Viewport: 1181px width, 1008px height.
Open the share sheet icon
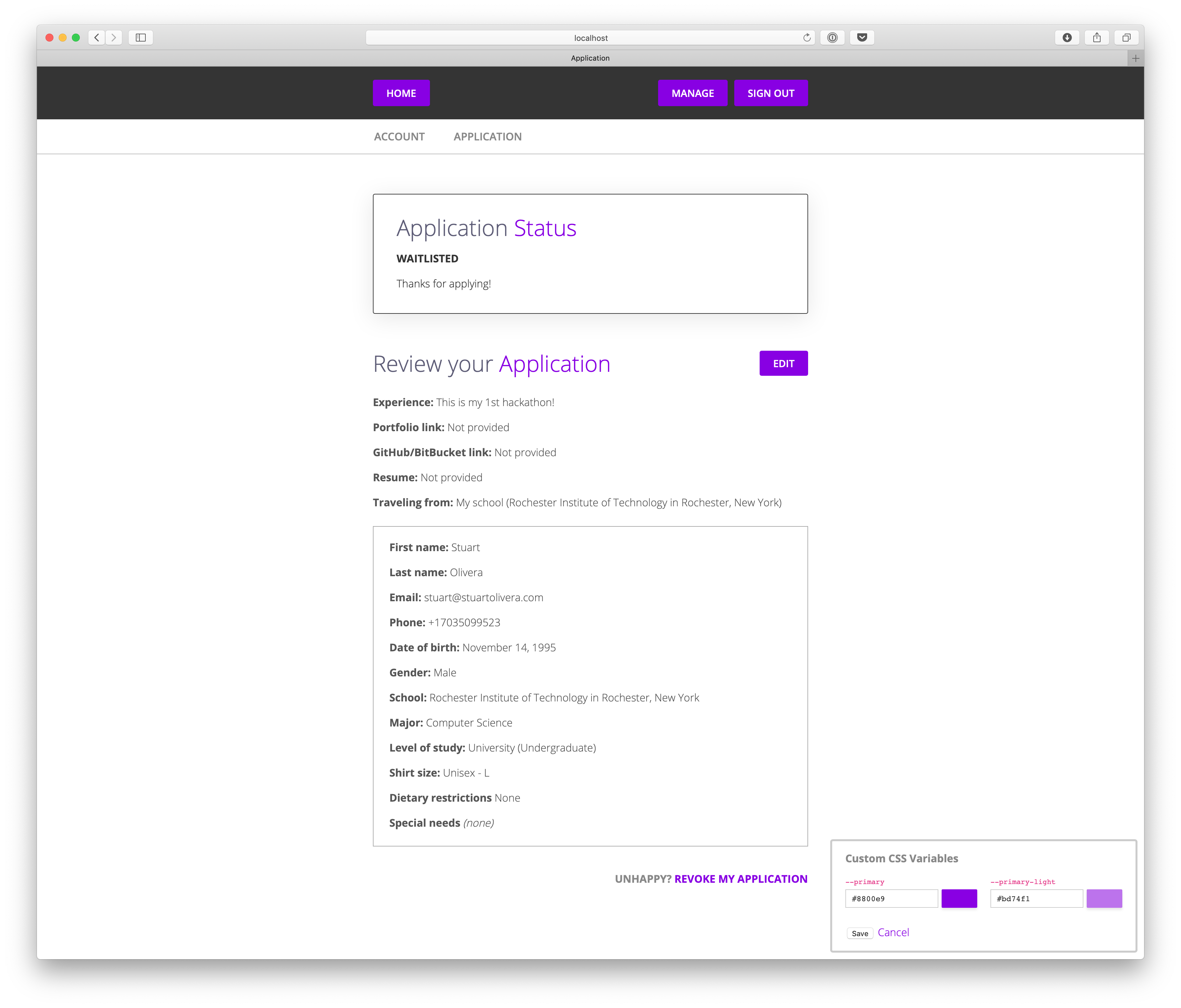tap(1097, 38)
